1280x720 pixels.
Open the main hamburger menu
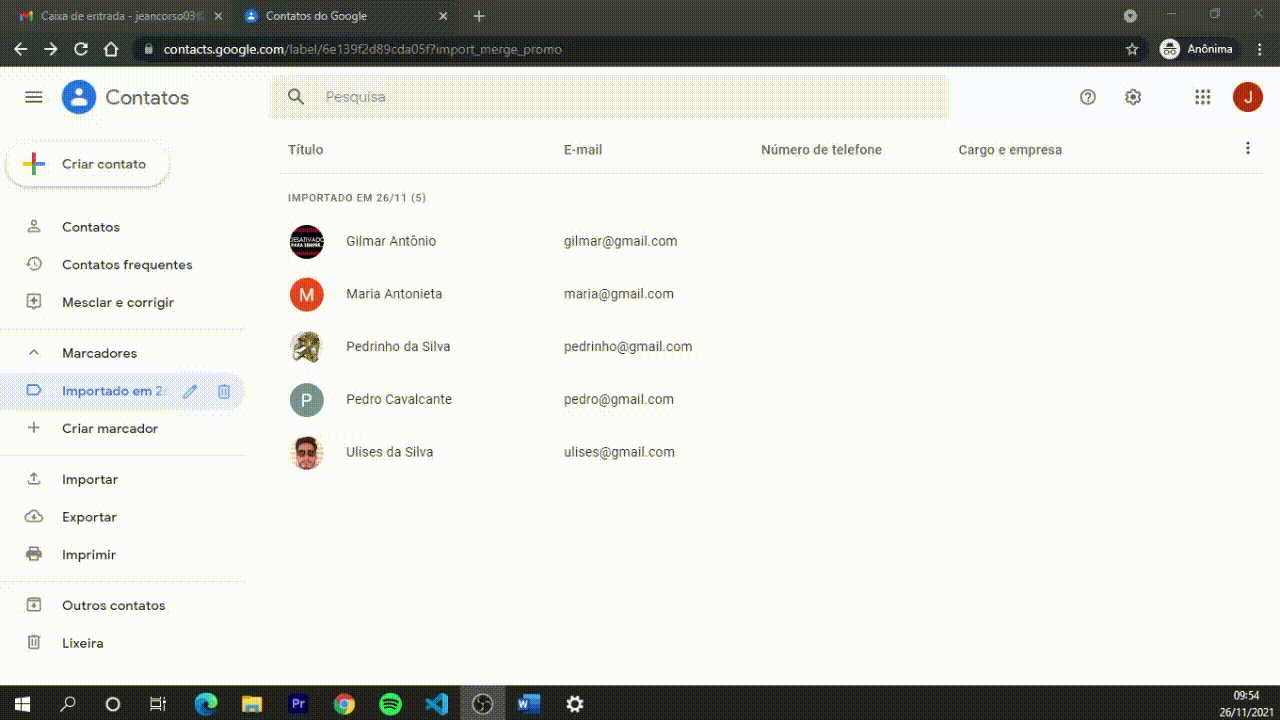(34, 97)
